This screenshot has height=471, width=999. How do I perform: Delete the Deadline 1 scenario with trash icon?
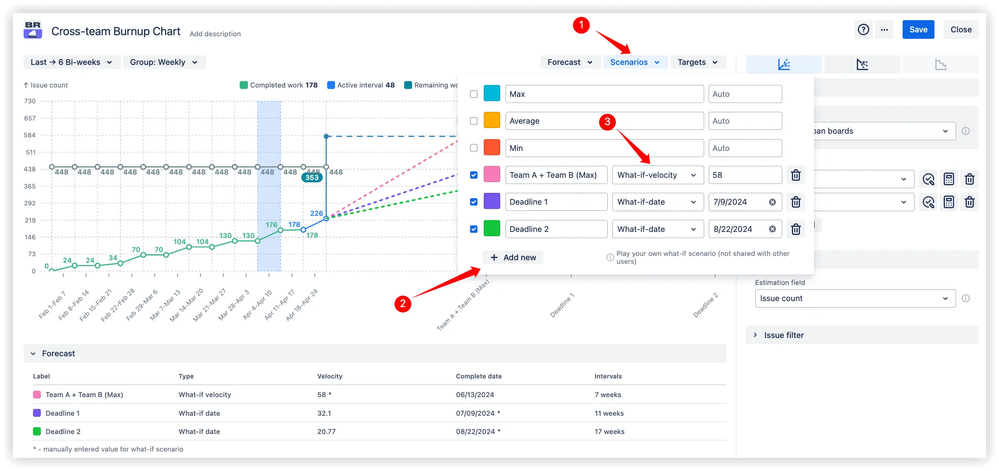click(x=796, y=202)
